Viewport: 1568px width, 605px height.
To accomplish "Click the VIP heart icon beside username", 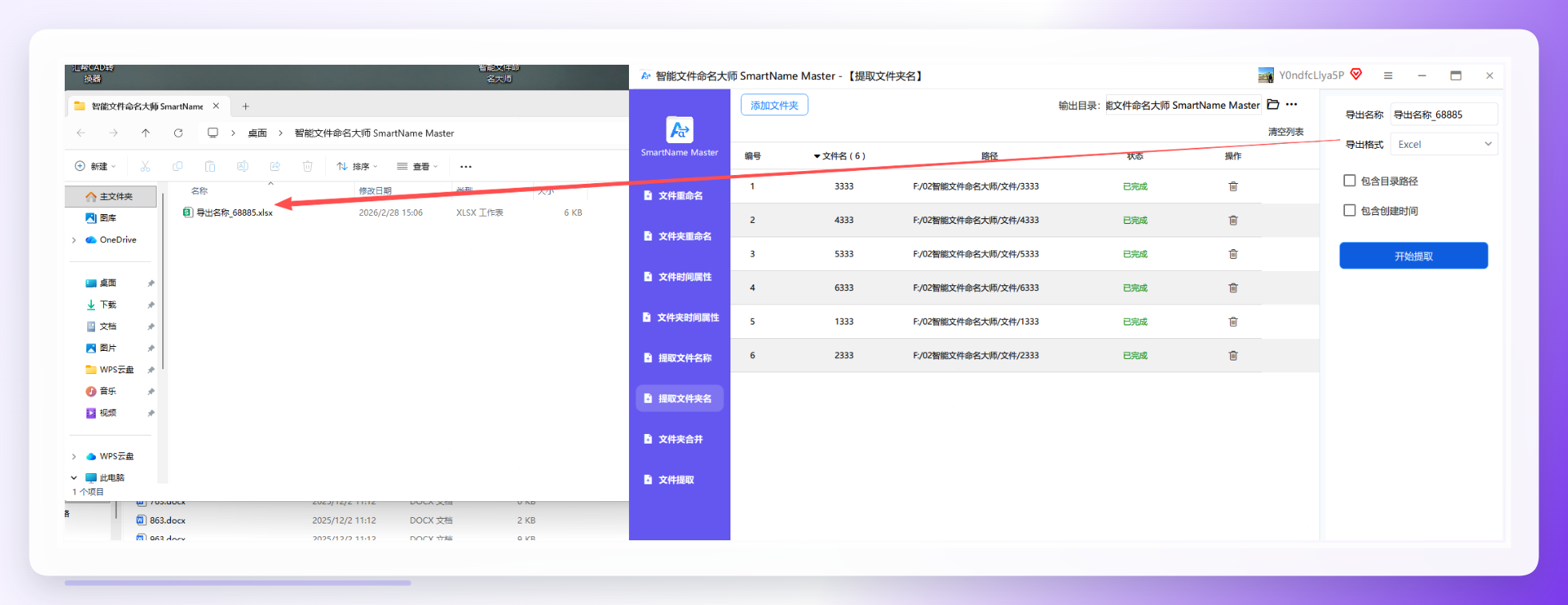I will (1356, 74).
